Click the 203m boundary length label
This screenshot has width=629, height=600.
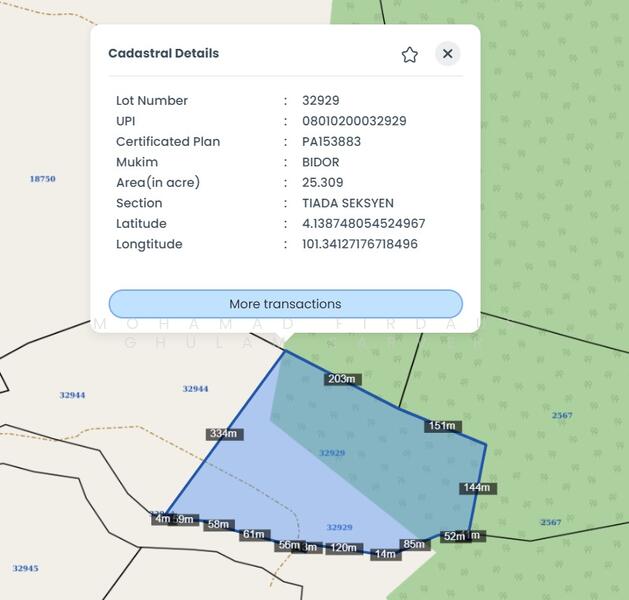point(341,379)
